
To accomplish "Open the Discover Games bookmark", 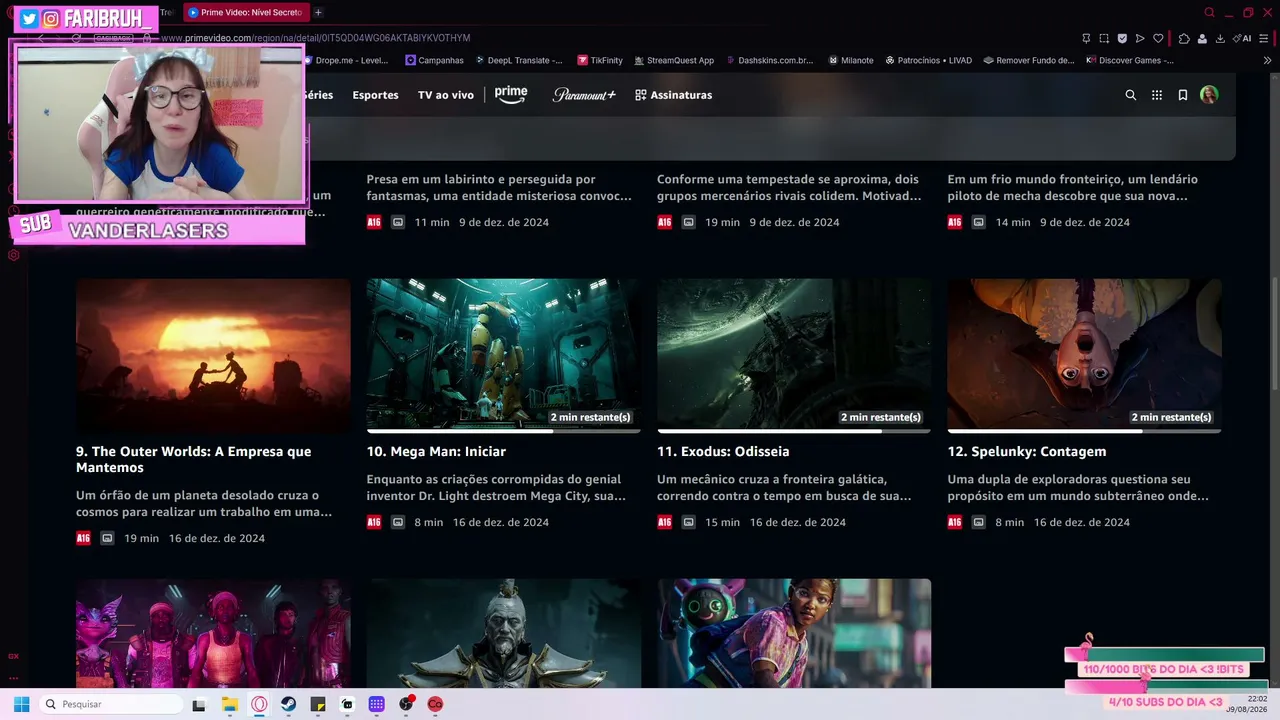I will (1130, 60).
